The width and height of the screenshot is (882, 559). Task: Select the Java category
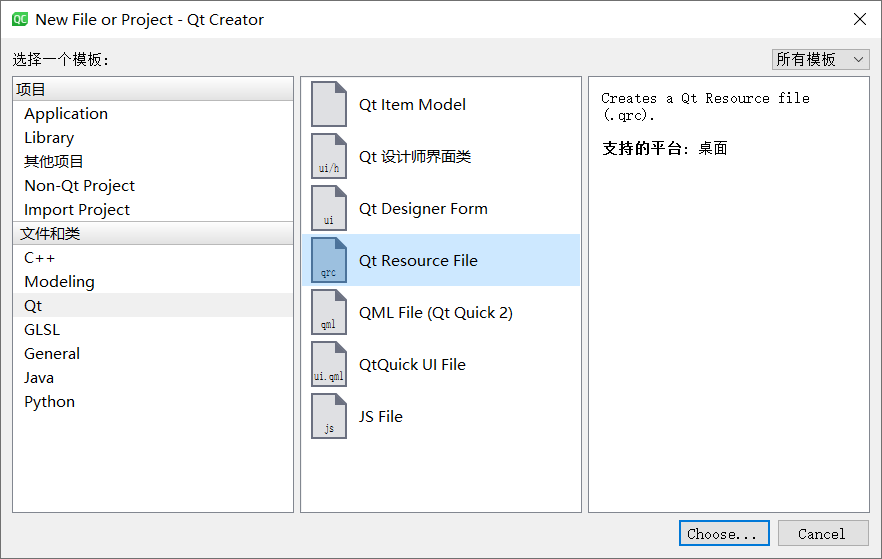click(152, 378)
